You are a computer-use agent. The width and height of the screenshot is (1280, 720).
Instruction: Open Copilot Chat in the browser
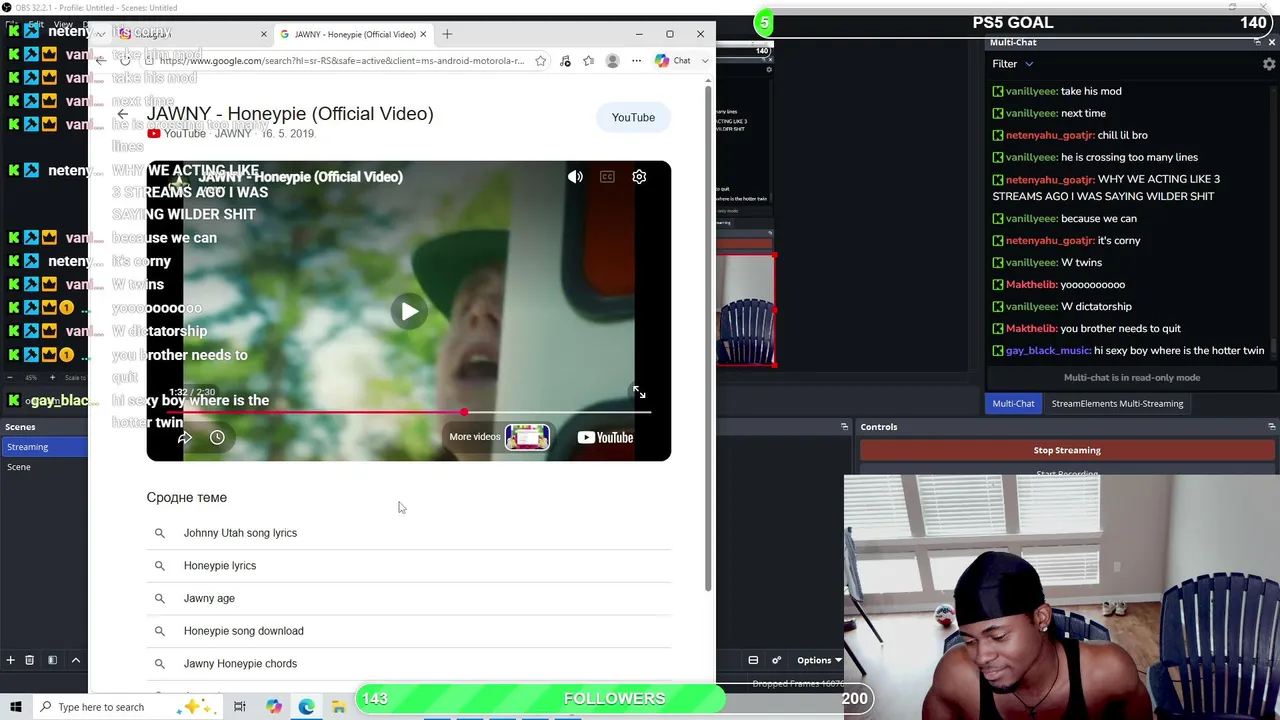[673, 61]
